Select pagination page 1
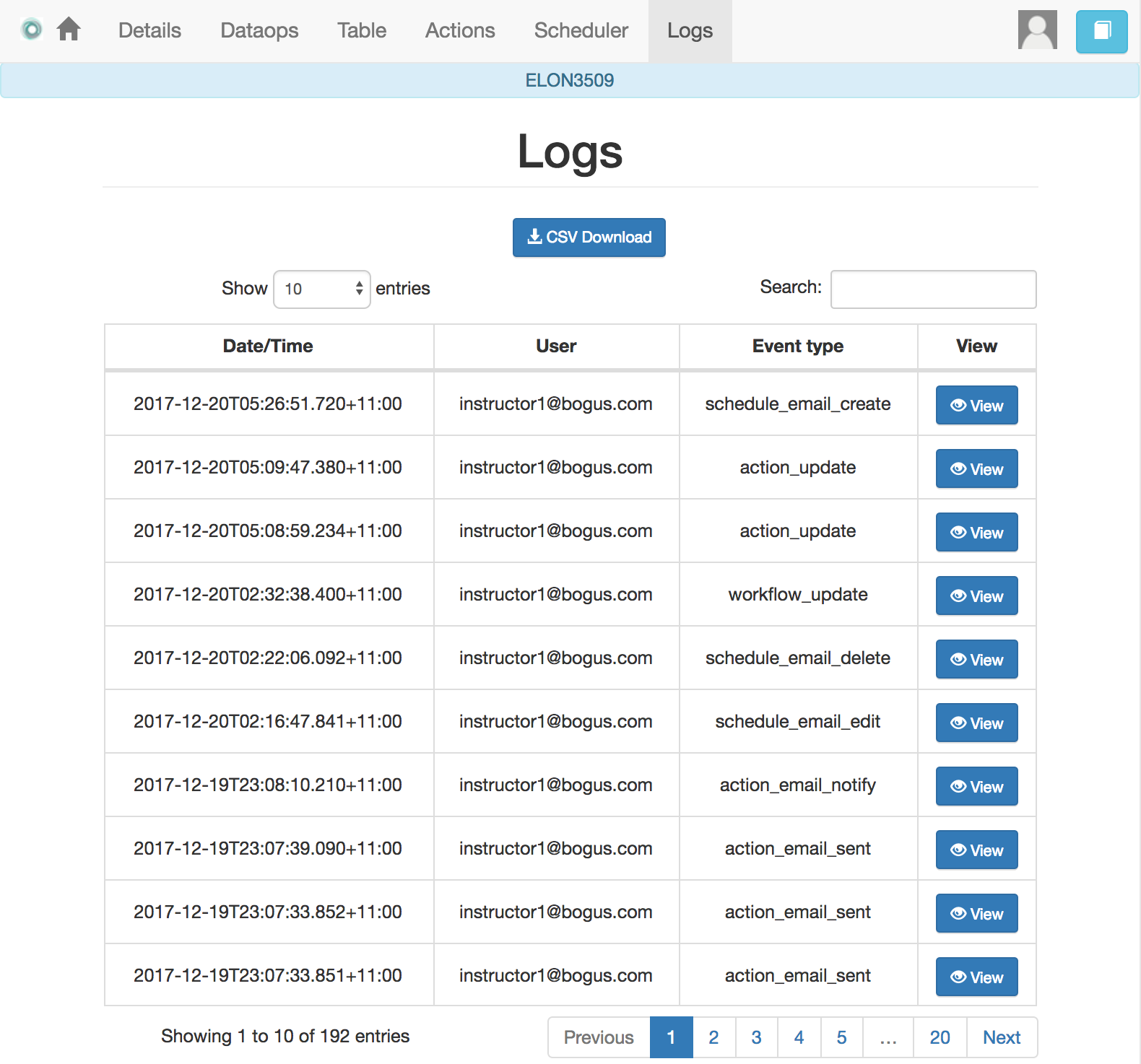 click(x=671, y=1037)
